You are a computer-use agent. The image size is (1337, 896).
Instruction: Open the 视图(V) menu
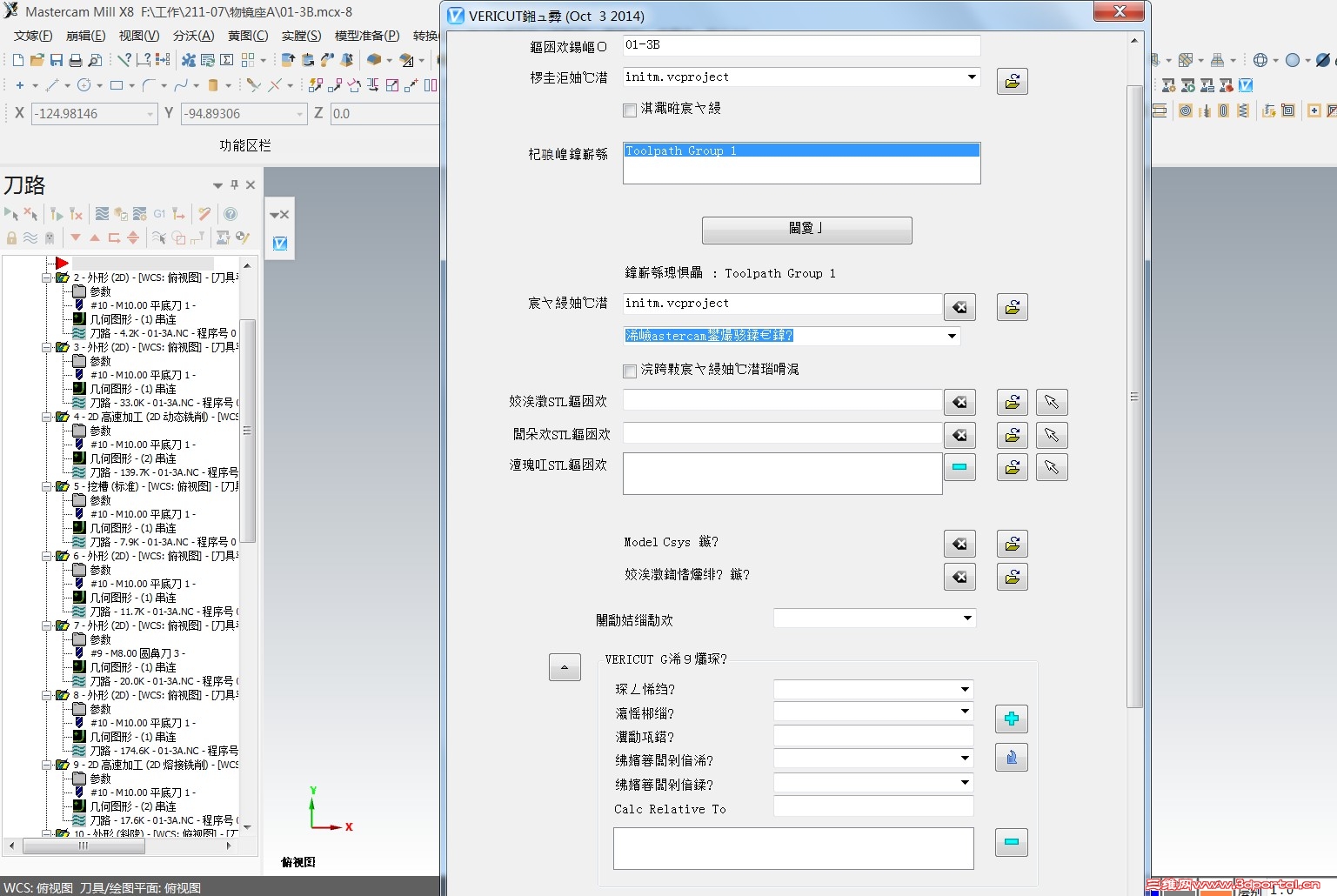(139, 36)
